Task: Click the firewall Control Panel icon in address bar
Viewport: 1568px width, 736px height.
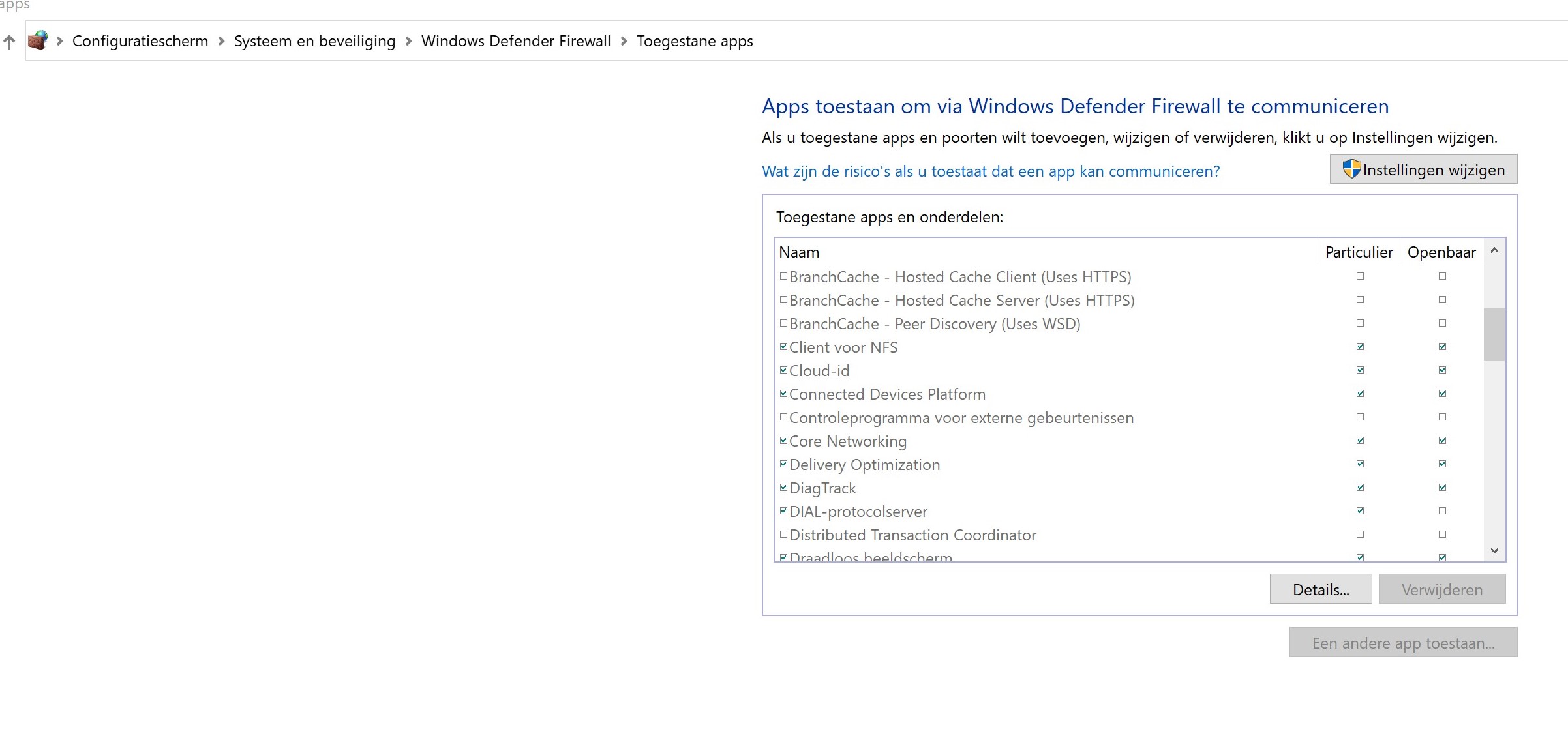Action: (38, 40)
